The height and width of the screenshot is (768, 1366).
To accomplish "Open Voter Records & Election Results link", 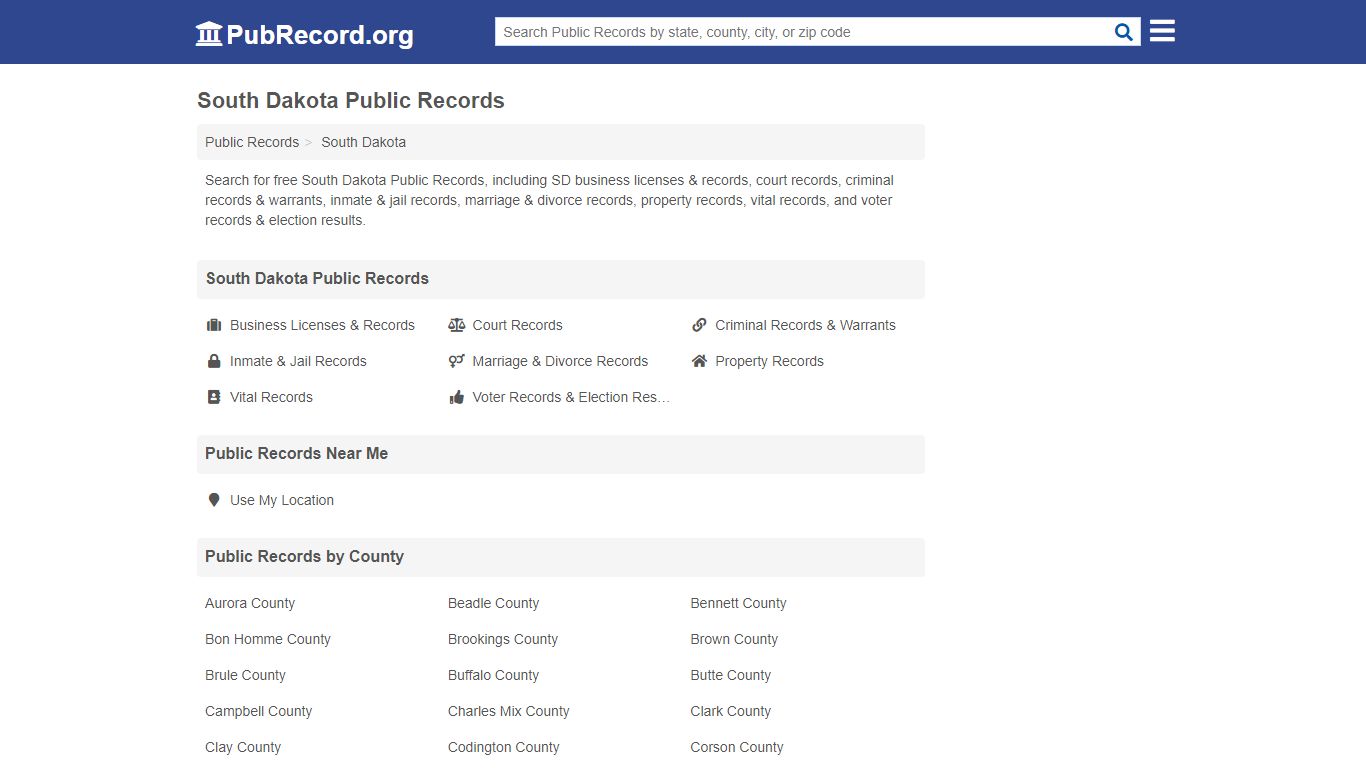I will pyautogui.click(x=571, y=397).
